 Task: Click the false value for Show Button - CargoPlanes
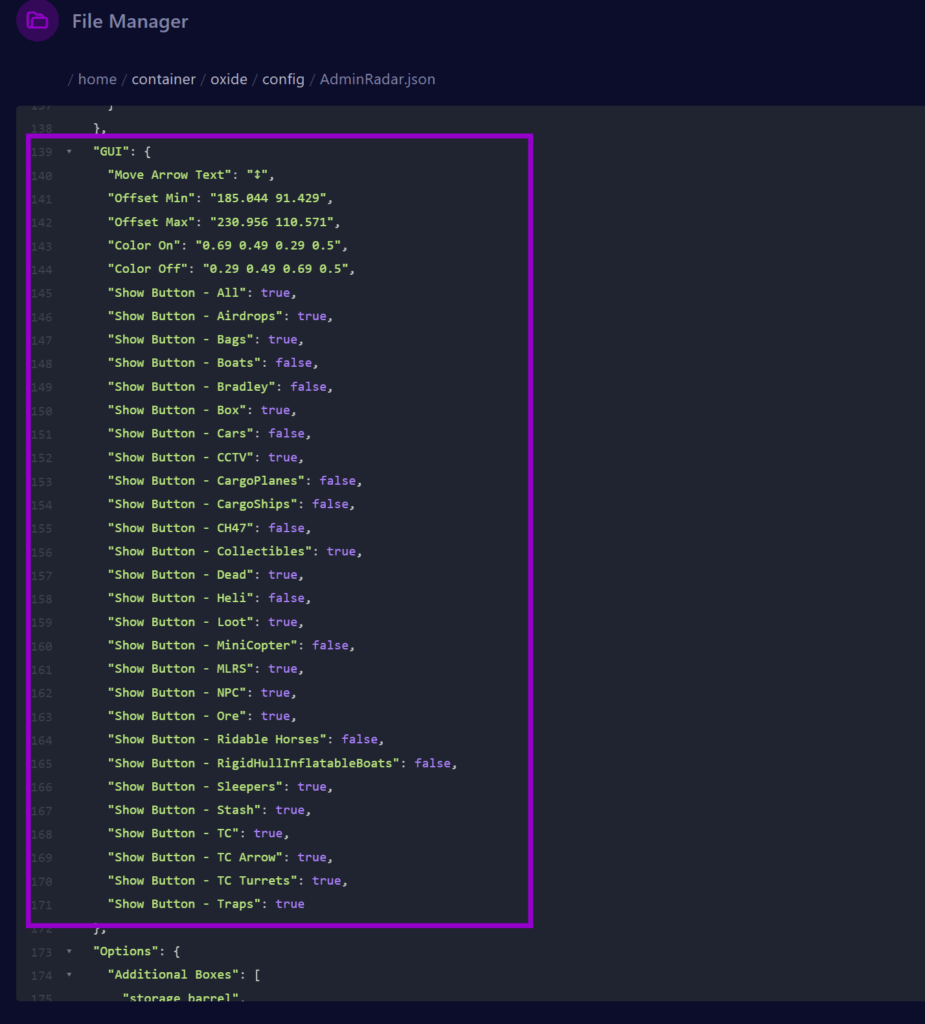tap(337, 481)
